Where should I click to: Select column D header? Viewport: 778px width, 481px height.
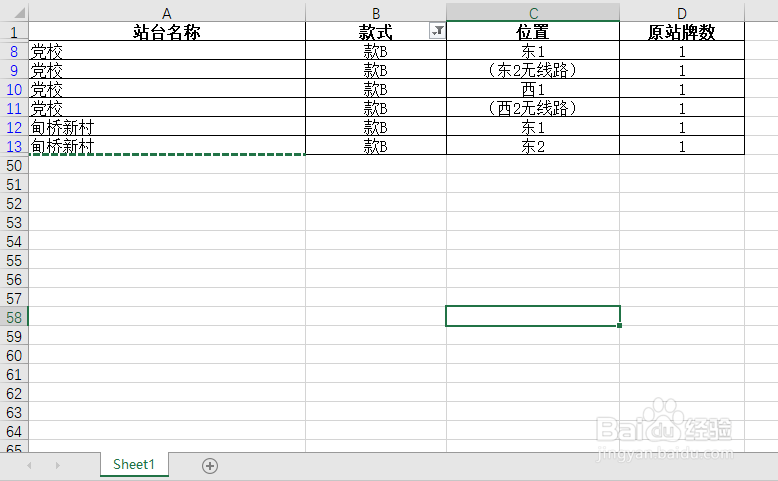(x=682, y=13)
